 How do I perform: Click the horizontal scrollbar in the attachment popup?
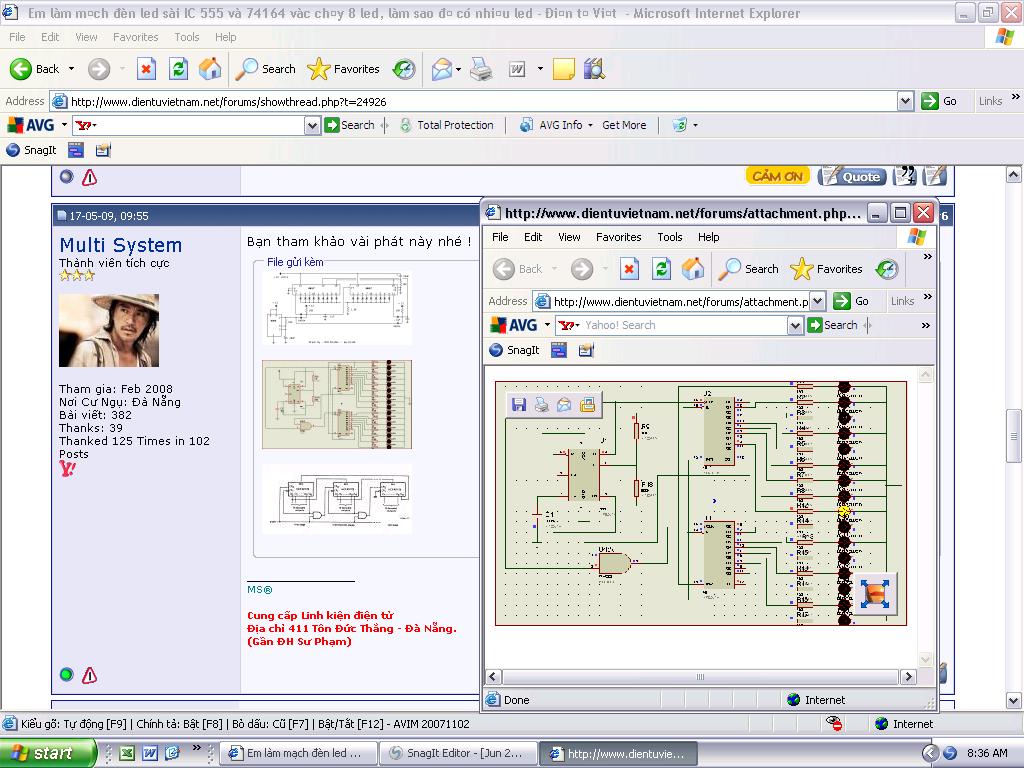click(700, 677)
